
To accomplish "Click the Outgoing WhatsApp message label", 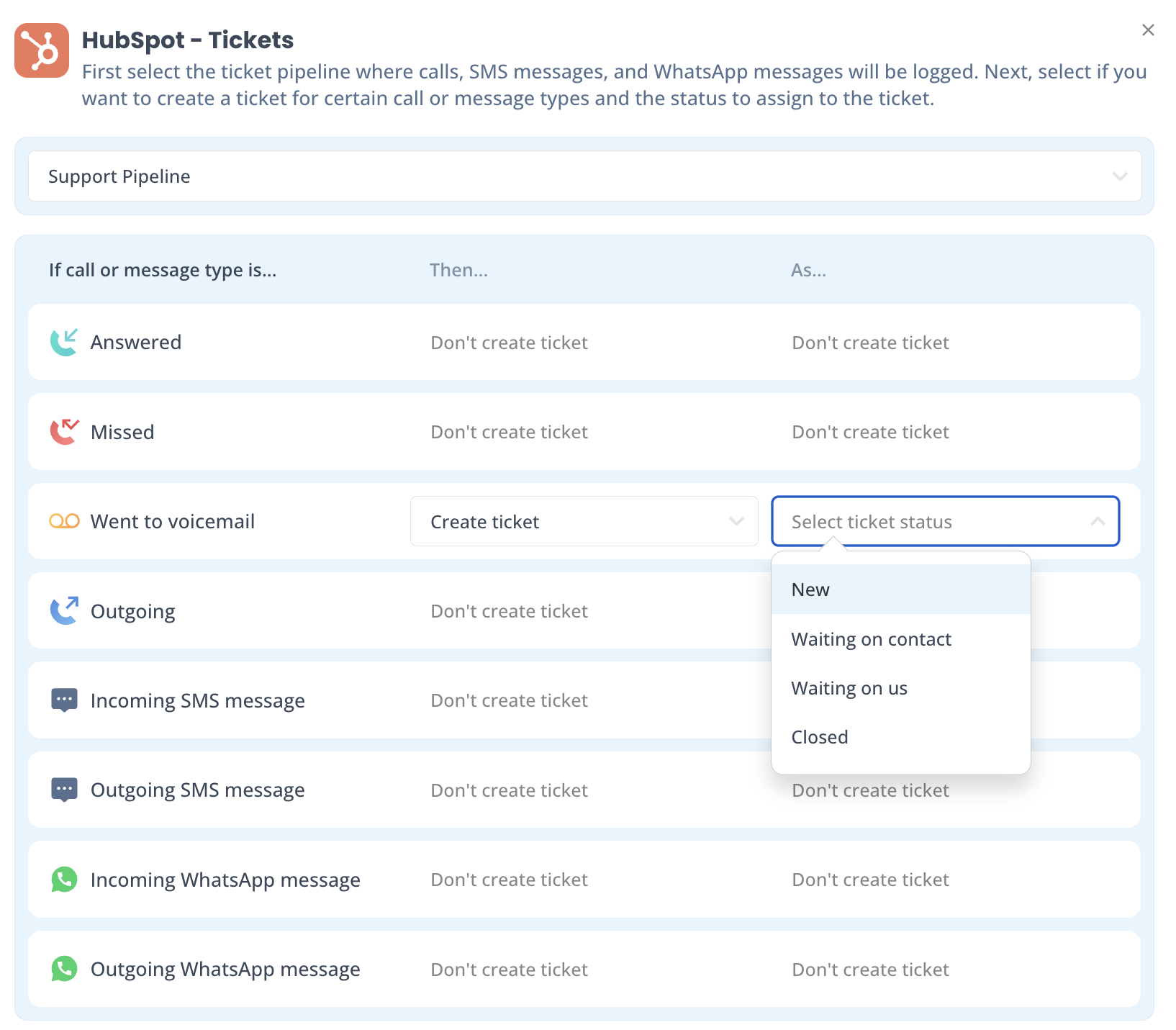I will pyautogui.click(x=225, y=970).
